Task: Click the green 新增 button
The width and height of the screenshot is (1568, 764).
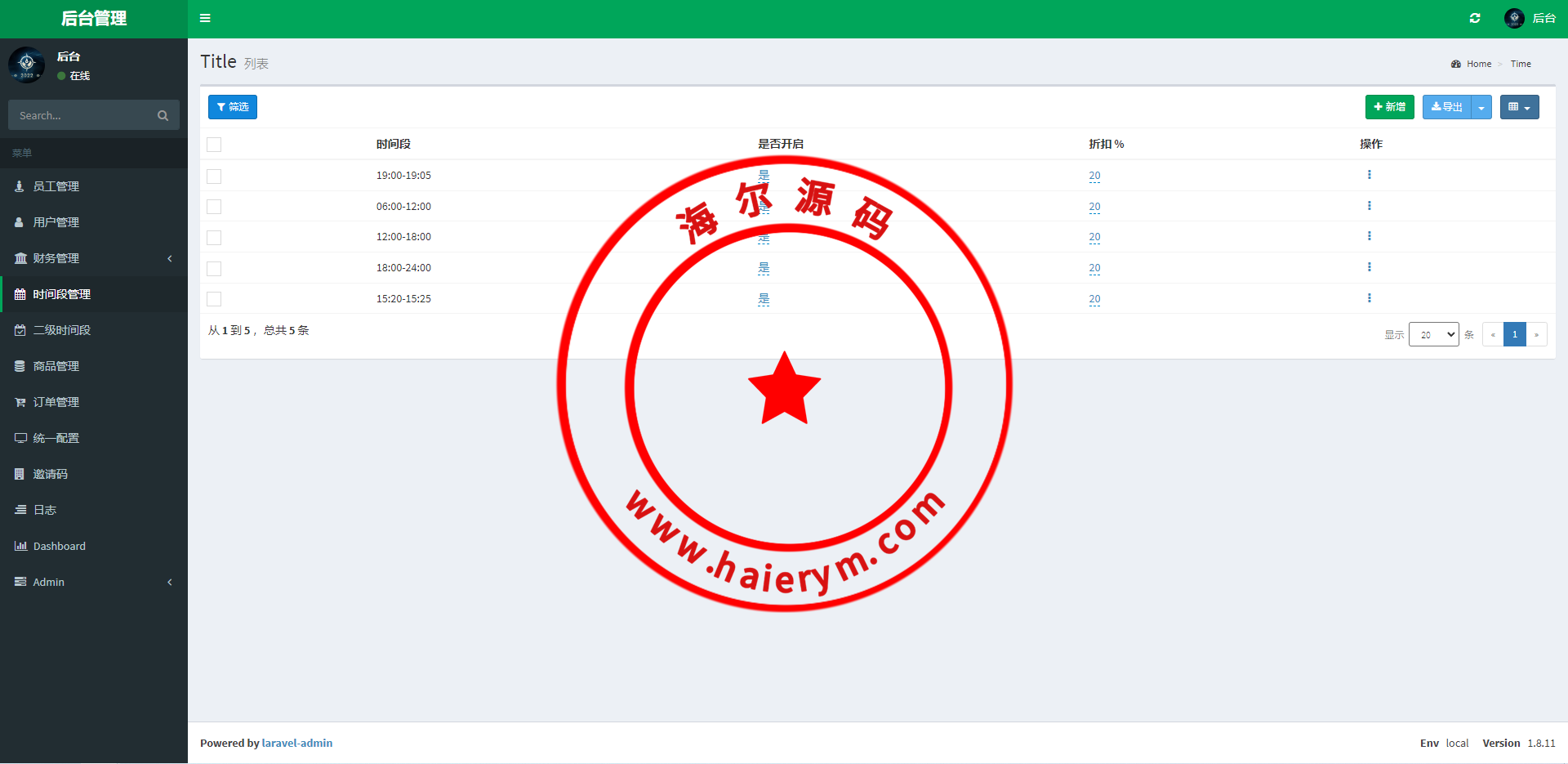Action: coord(1389,107)
